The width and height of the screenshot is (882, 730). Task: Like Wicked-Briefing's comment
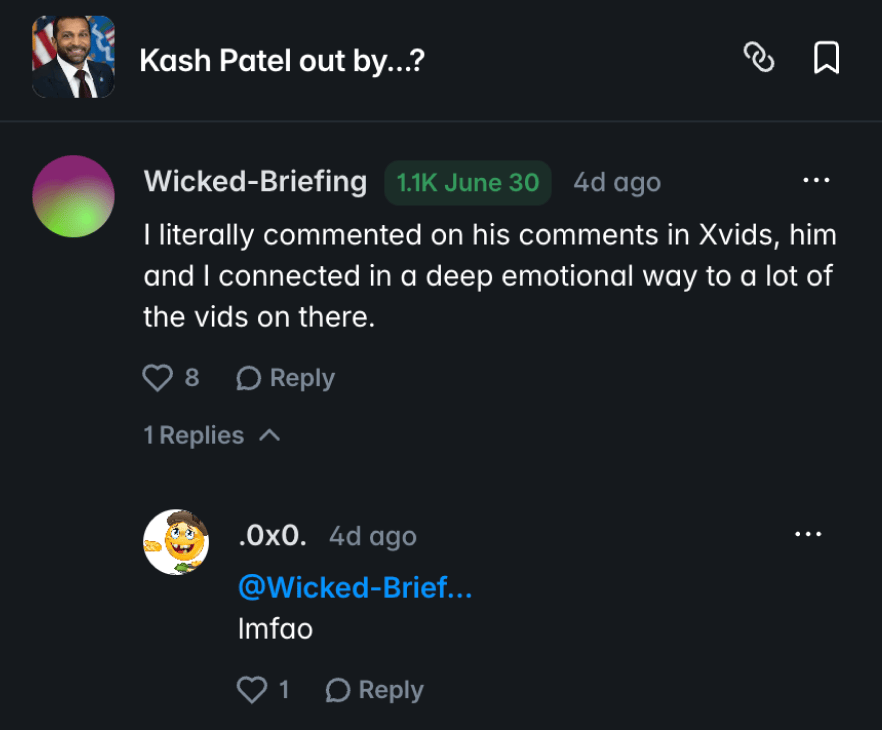click(x=157, y=377)
